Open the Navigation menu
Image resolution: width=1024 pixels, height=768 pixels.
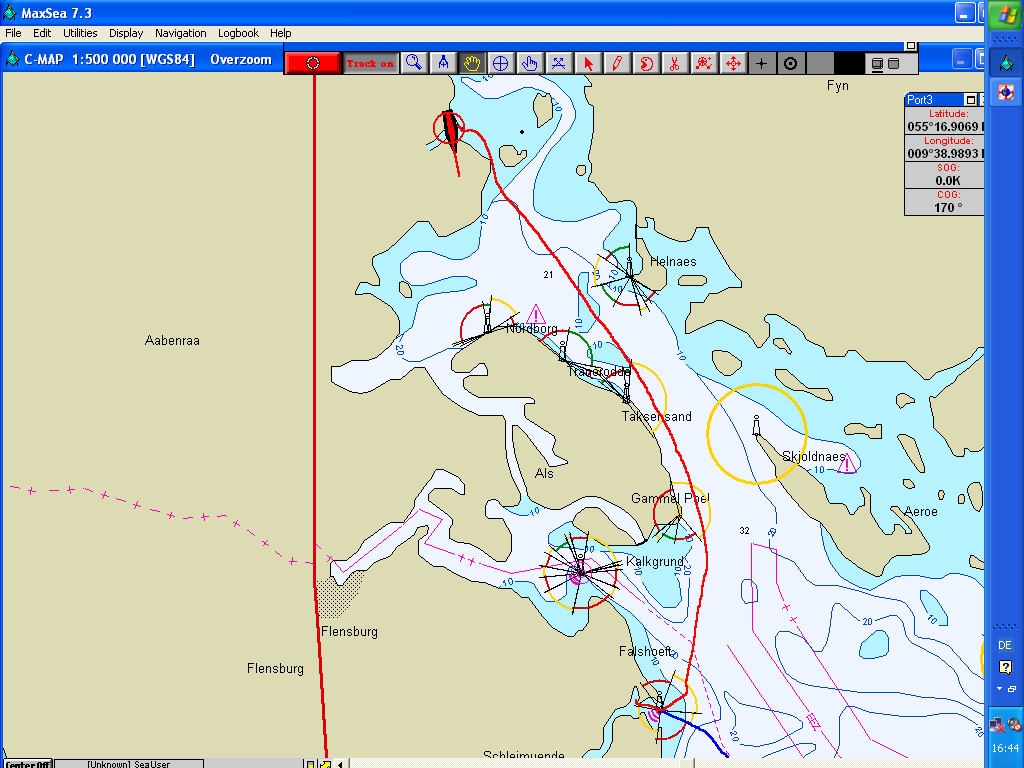[x=180, y=33]
